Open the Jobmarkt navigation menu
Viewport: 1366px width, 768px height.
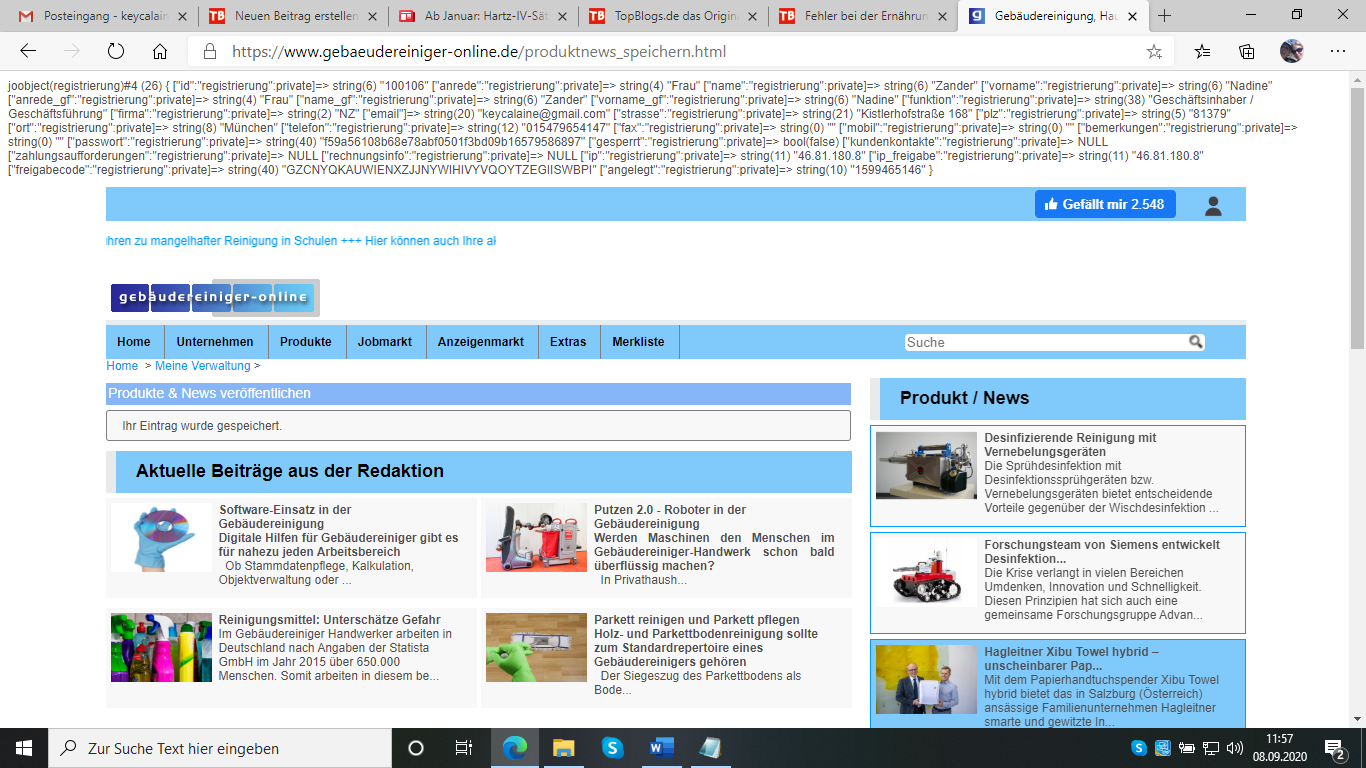pos(385,342)
